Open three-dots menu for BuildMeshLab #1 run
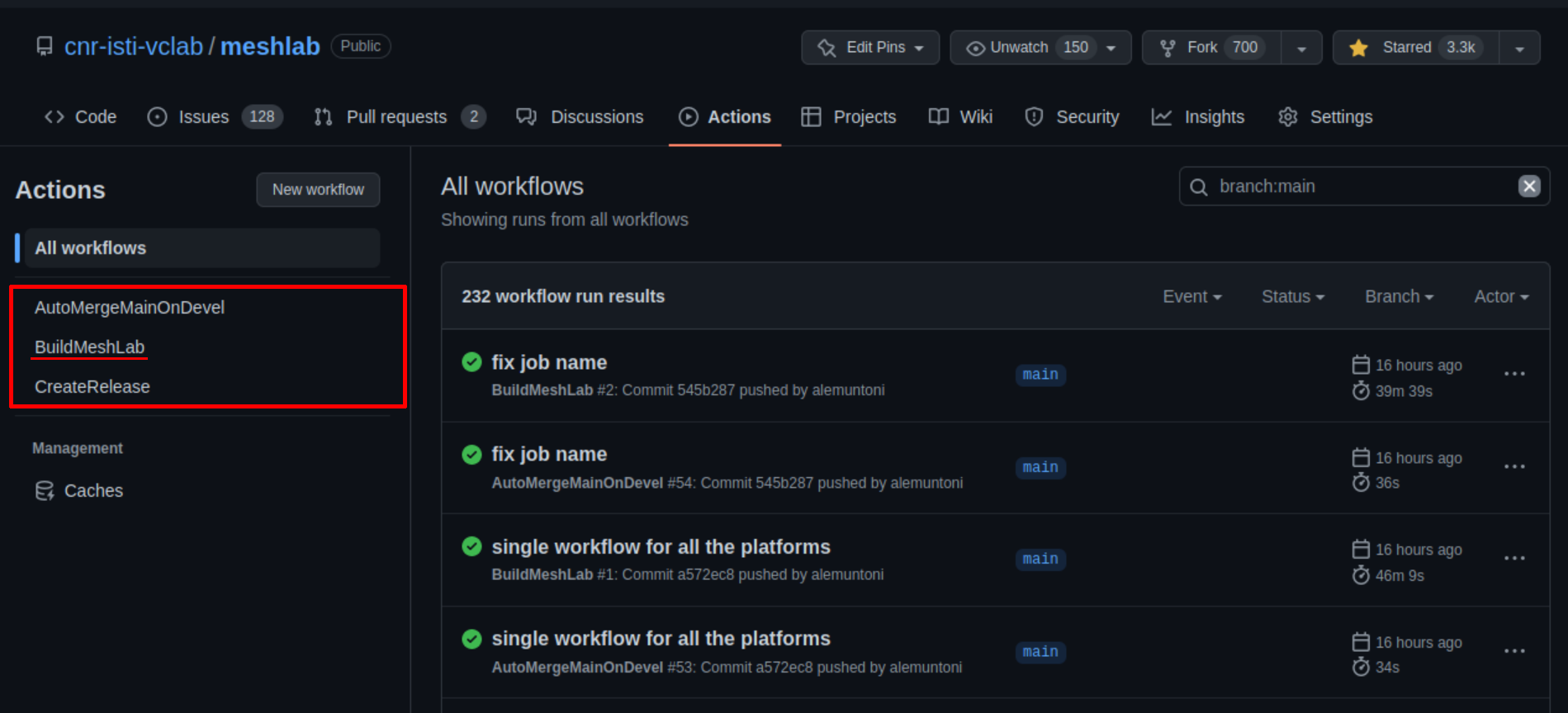Image resolution: width=1568 pixels, height=713 pixels. tap(1514, 559)
